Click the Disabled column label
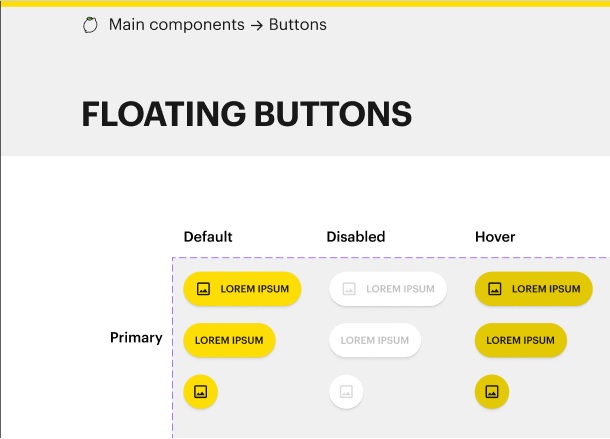 click(355, 237)
